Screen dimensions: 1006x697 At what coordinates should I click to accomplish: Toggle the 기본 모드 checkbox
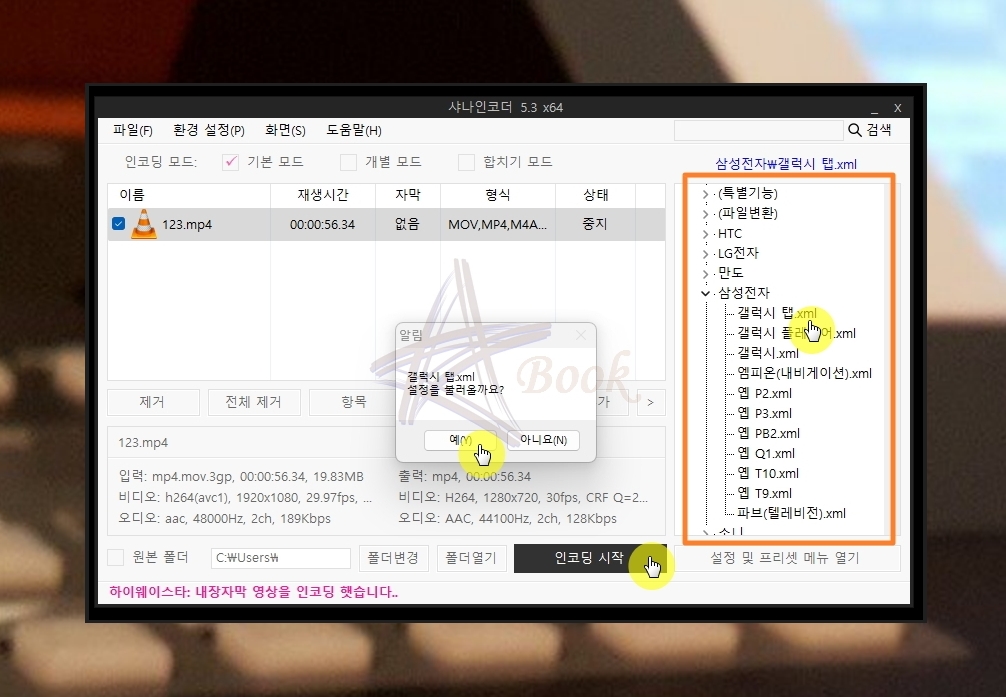tap(230, 162)
